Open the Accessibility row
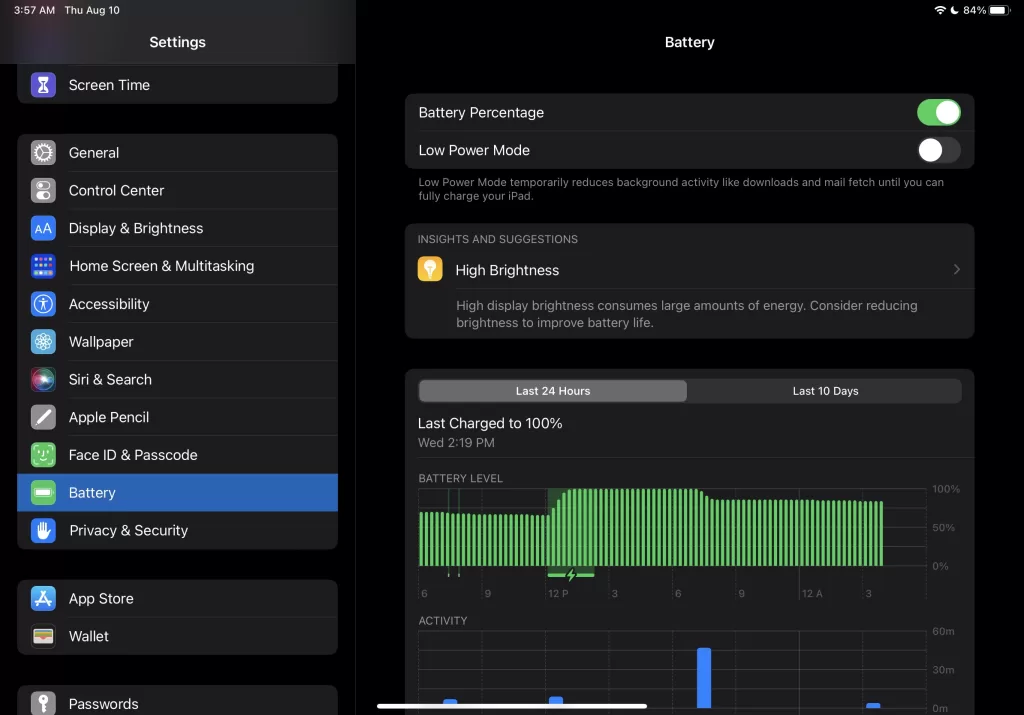The width and height of the screenshot is (1024, 715). [x=178, y=304]
